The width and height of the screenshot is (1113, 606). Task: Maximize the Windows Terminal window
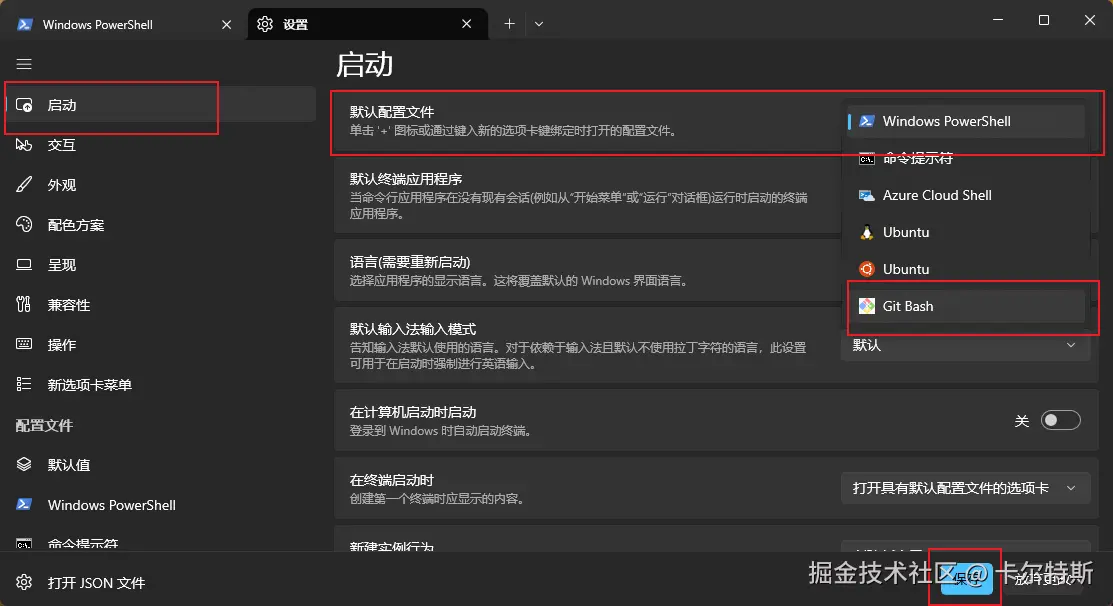point(1043,20)
